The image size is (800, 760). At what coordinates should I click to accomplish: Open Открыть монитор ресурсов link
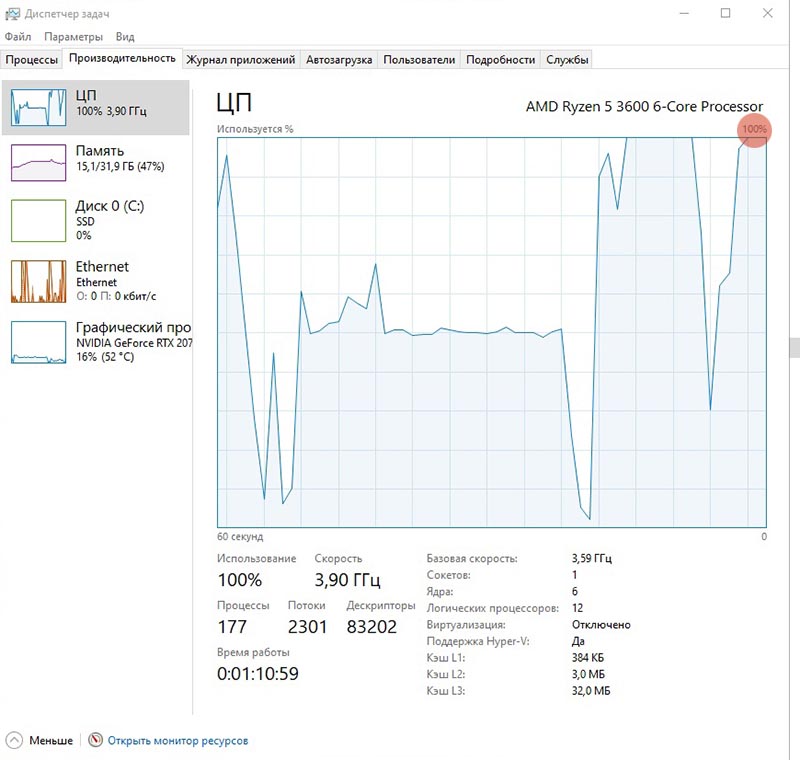(178, 741)
